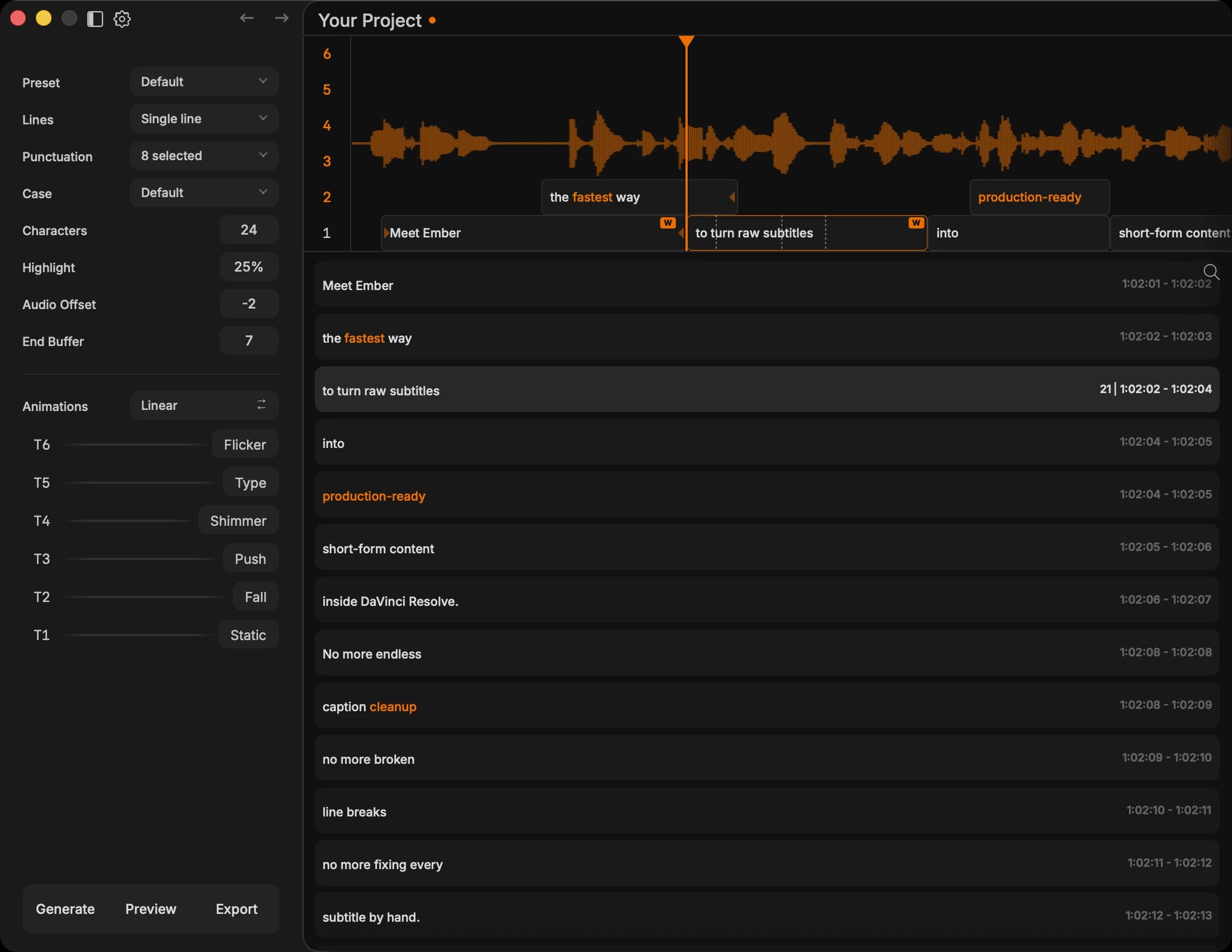Select the caption cleanup row
Image resolution: width=1232 pixels, height=952 pixels.
click(x=767, y=706)
